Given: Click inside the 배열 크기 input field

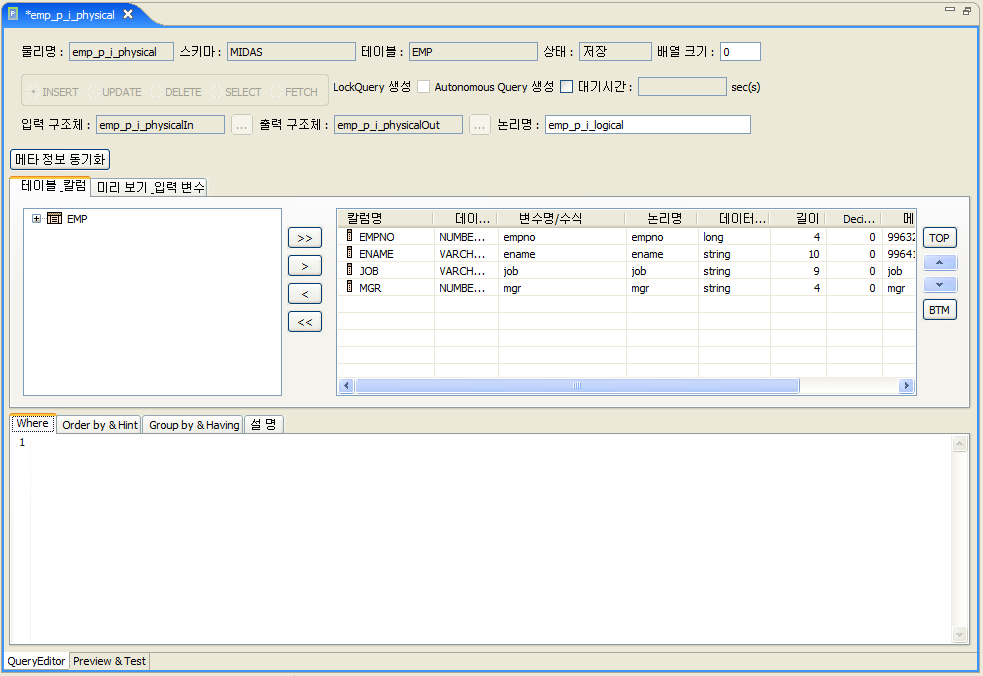Looking at the screenshot, I should [738, 51].
